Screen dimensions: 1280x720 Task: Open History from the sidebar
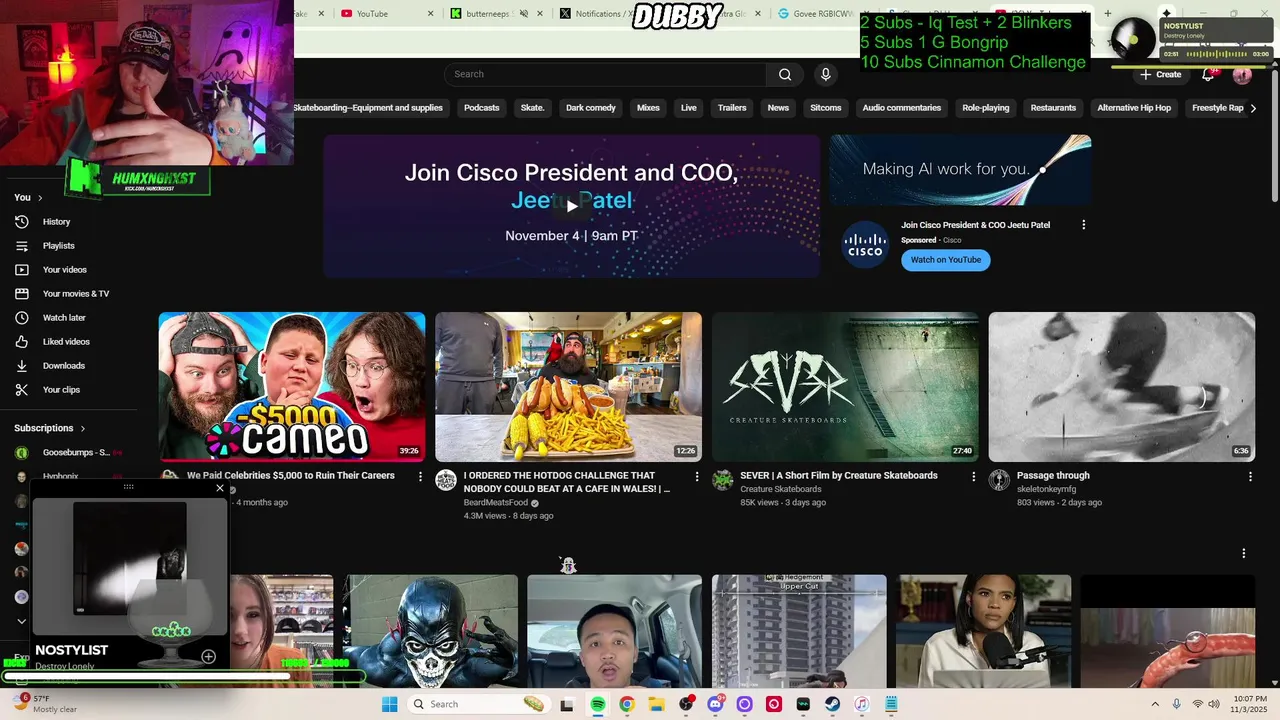pos(56,222)
